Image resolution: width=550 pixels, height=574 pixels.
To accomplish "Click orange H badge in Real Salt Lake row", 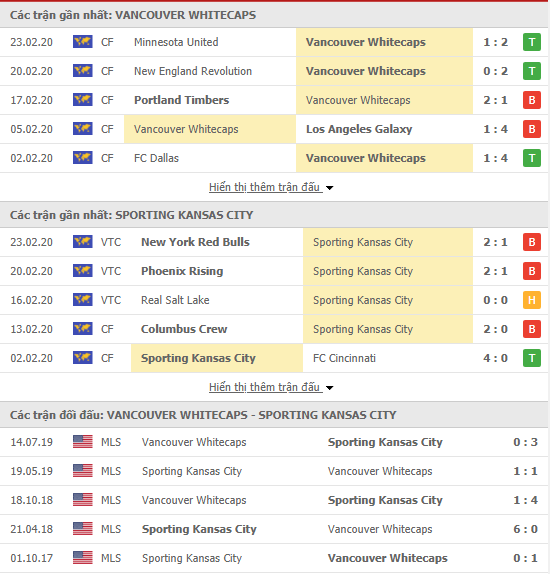I will click(532, 300).
